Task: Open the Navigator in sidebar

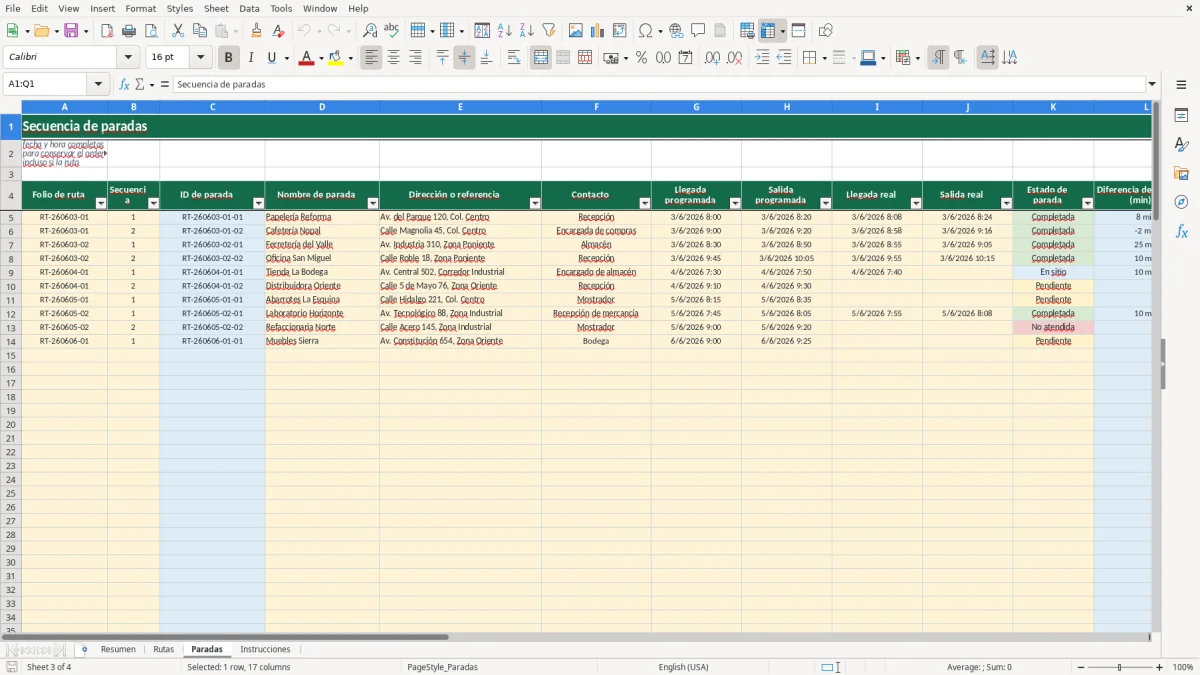Action: [1181, 202]
